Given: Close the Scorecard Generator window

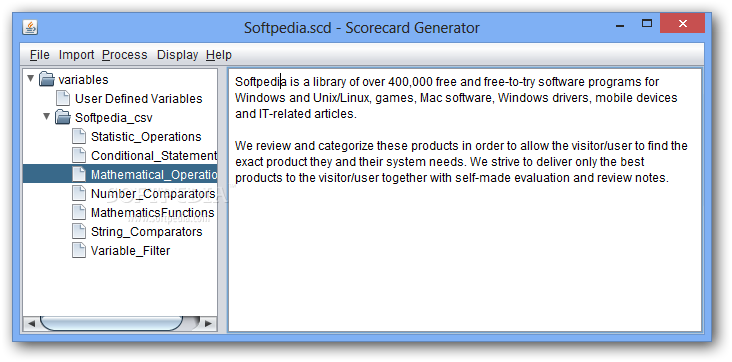Looking at the screenshot, I should (x=683, y=24).
